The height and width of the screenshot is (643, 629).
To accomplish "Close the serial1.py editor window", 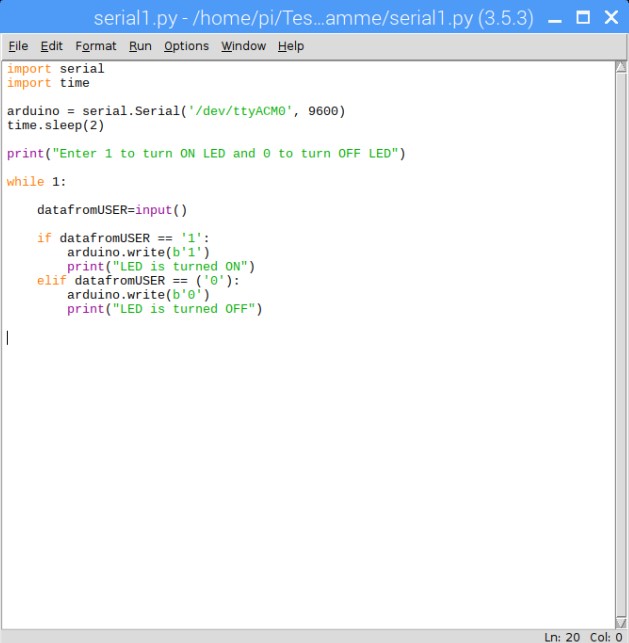I will click(611, 18).
